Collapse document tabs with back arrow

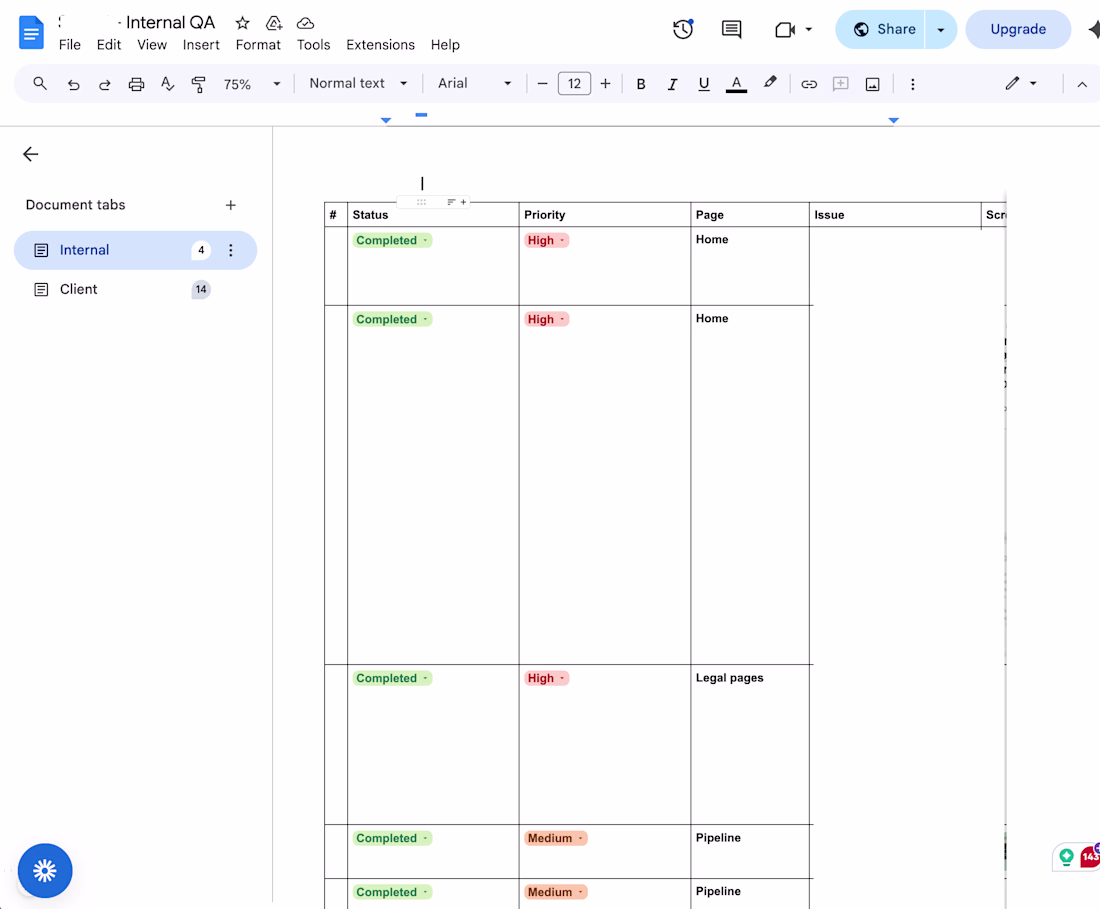coord(30,154)
